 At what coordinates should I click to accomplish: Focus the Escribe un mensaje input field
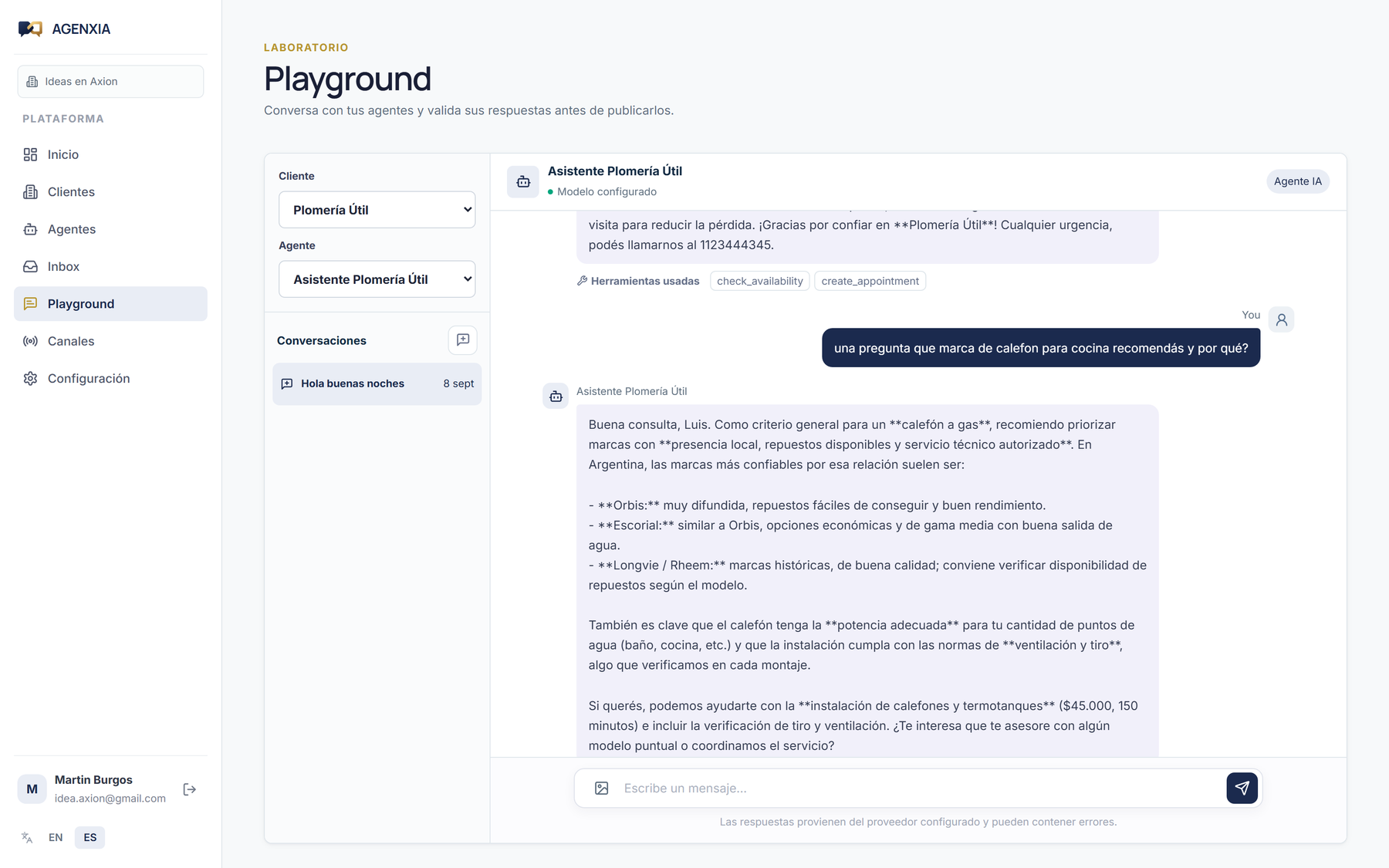click(x=918, y=789)
